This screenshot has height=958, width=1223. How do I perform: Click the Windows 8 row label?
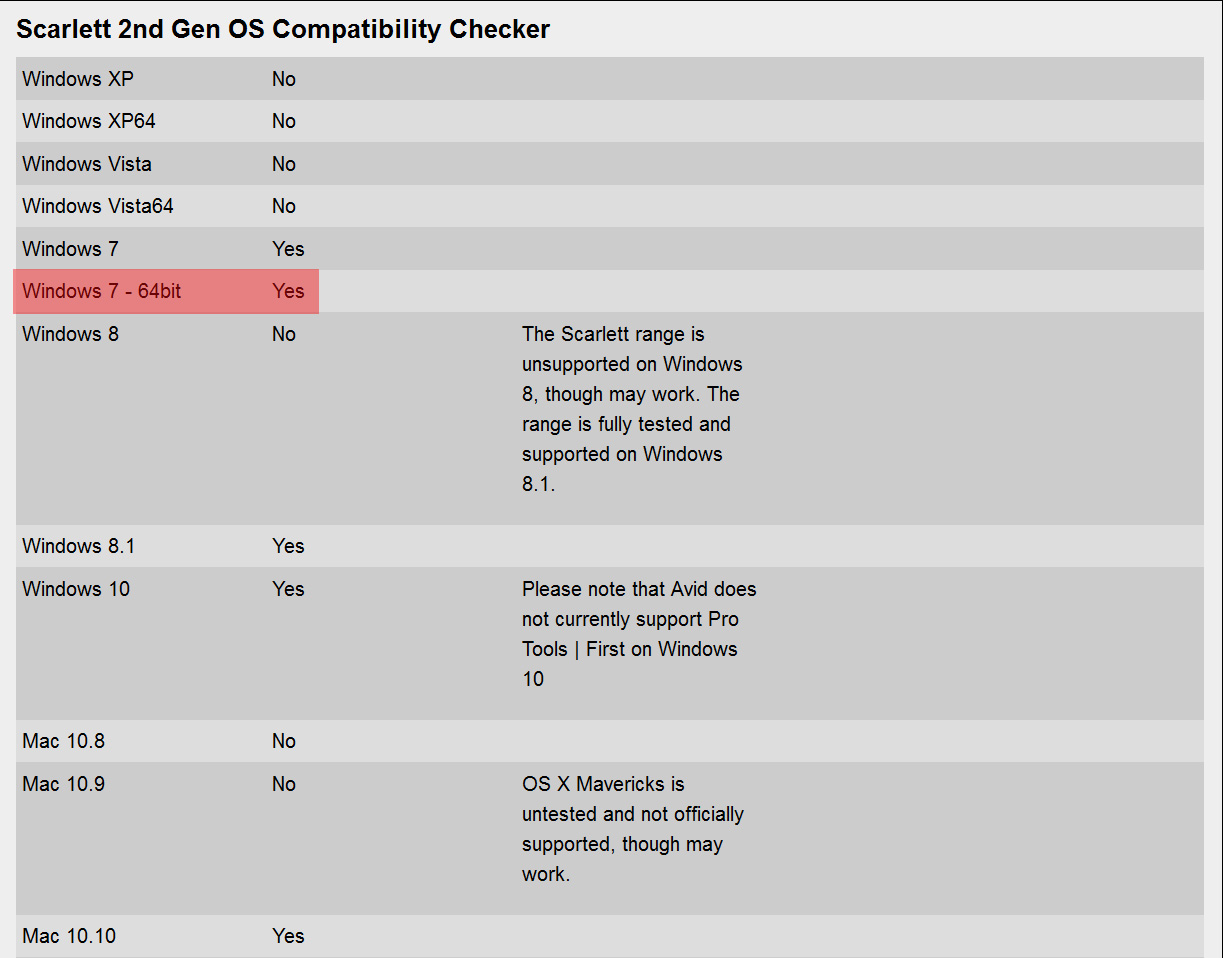point(70,334)
